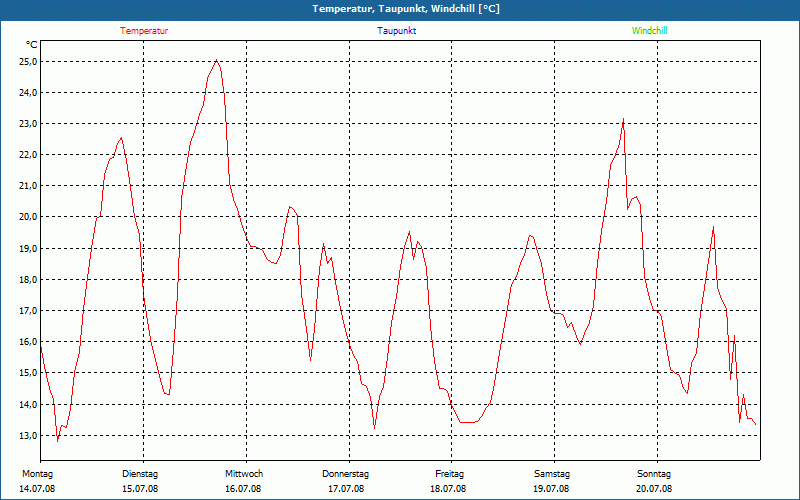Click the 13,0 y-axis value
This screenshot has height=500, width=800.
(x=29, y=436)
